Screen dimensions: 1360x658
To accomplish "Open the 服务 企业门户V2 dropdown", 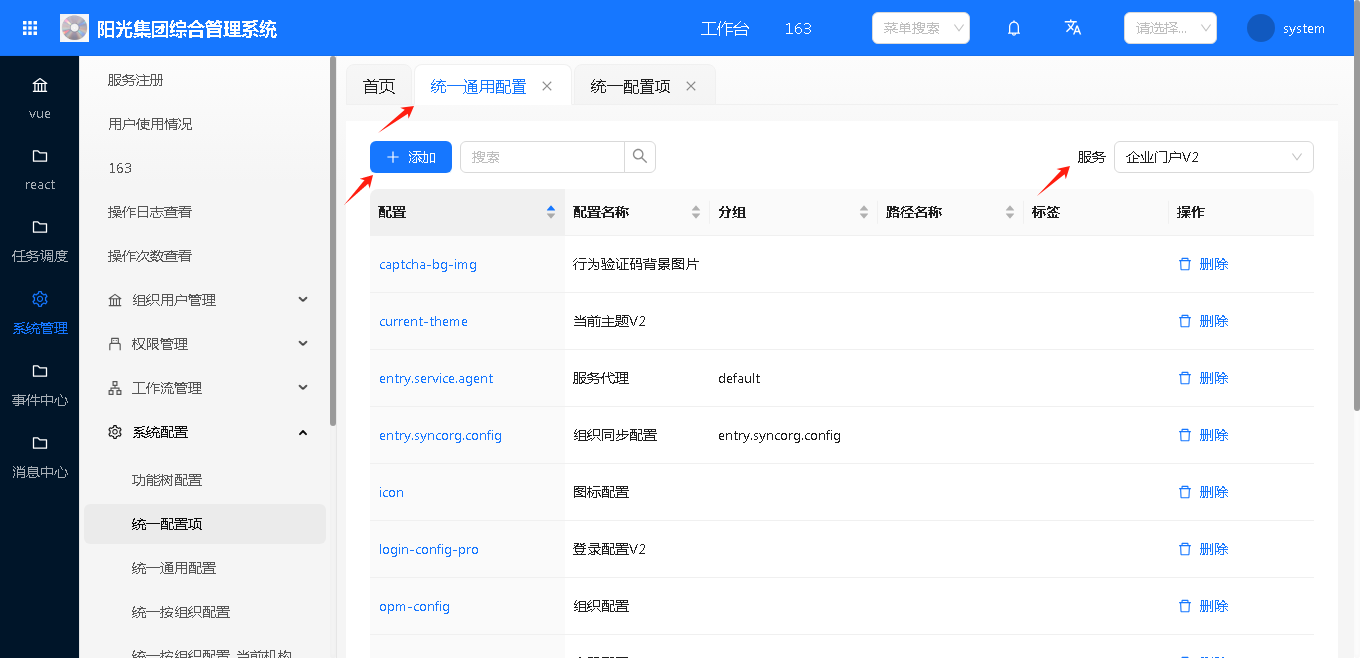I will click(1214, 157).
